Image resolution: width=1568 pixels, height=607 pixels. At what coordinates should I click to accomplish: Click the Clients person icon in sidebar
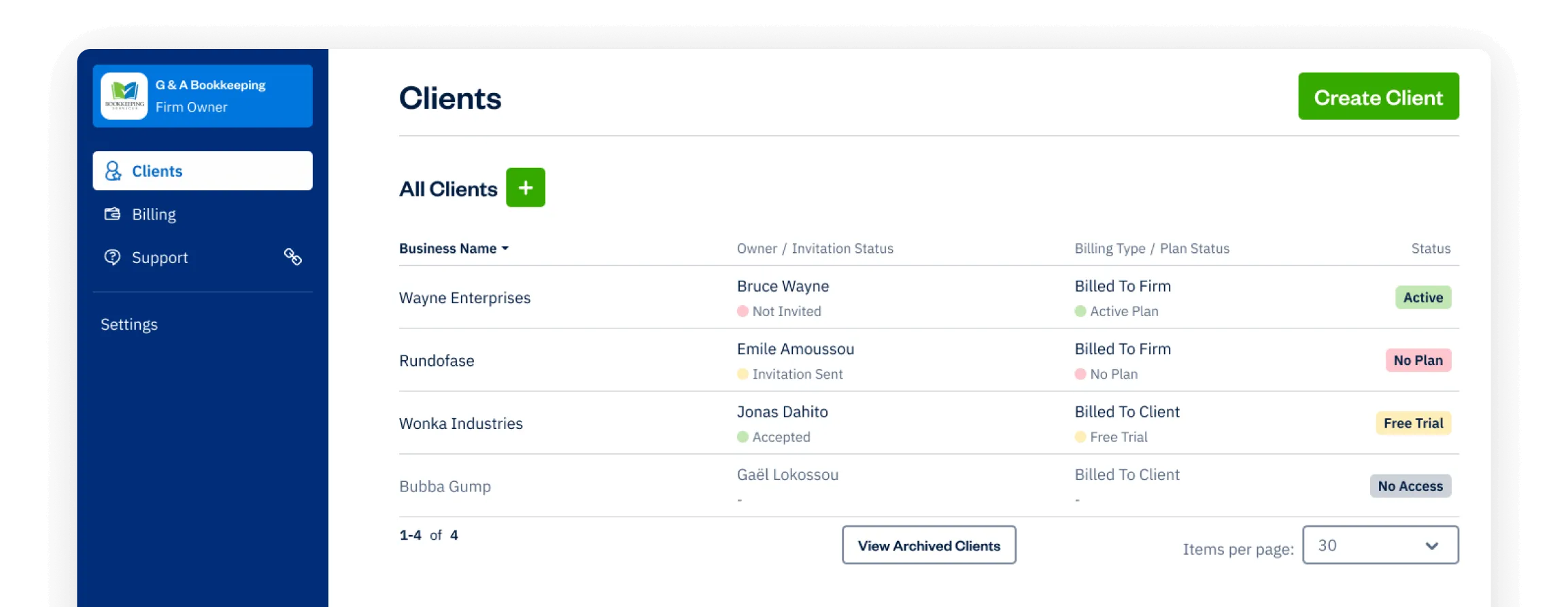113,171
